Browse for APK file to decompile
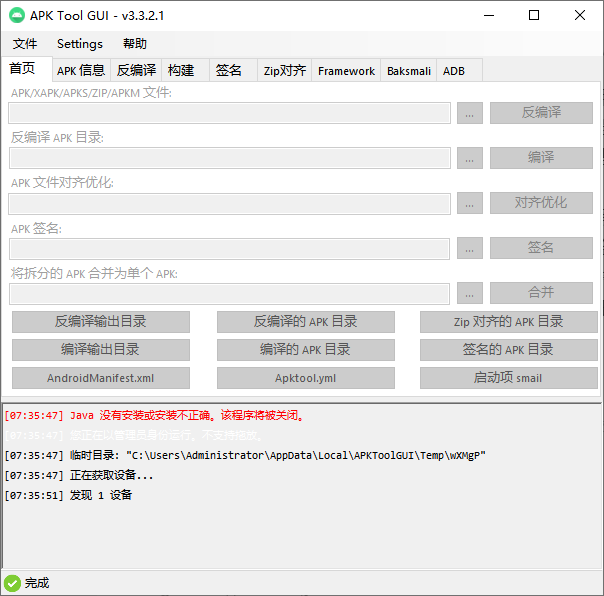 coord(470,113)
